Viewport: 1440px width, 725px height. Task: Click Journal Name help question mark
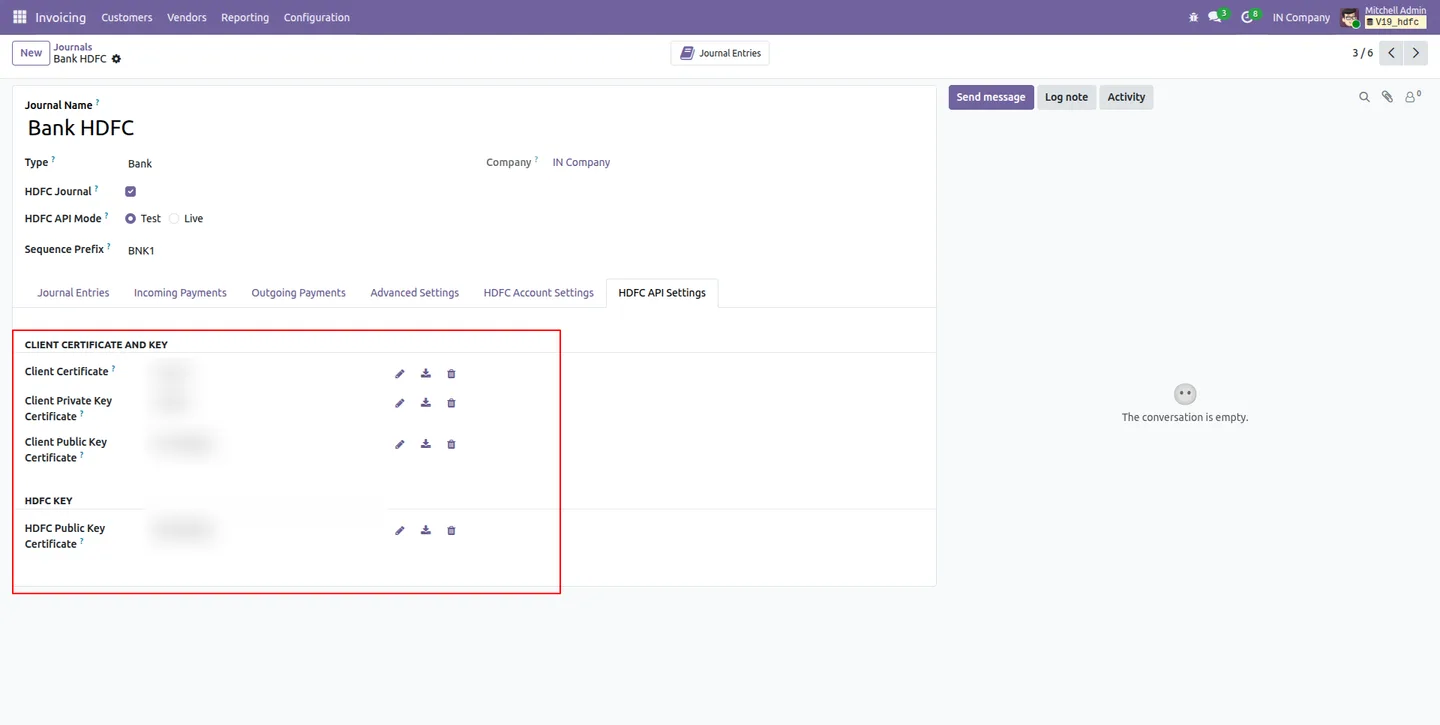click(97, 102)
